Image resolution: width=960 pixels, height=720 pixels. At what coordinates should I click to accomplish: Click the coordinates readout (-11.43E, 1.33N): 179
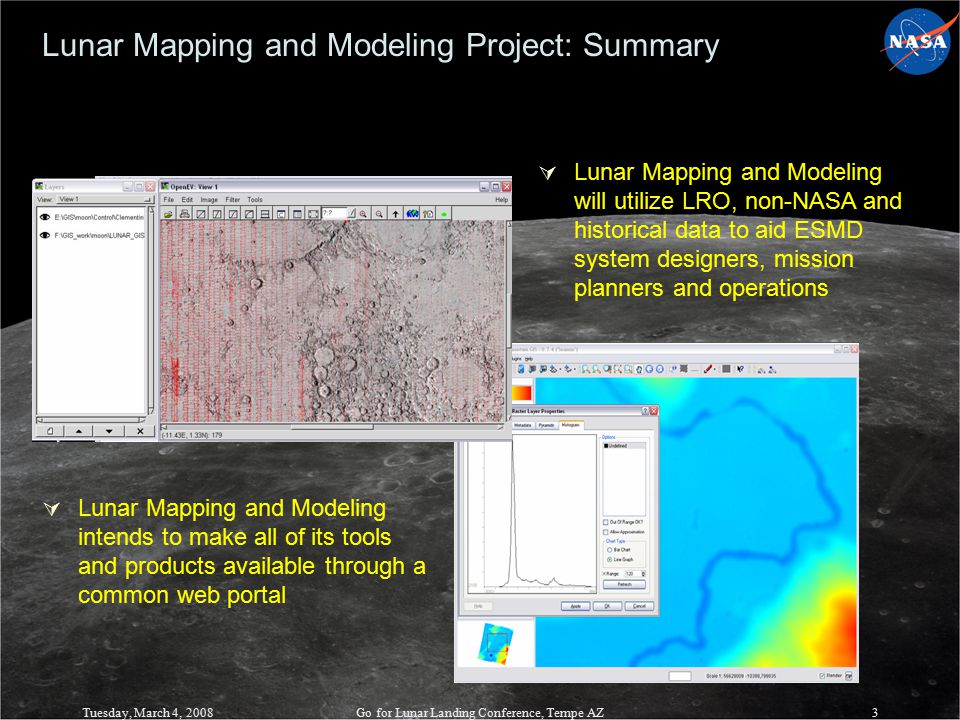coord(192,435)
